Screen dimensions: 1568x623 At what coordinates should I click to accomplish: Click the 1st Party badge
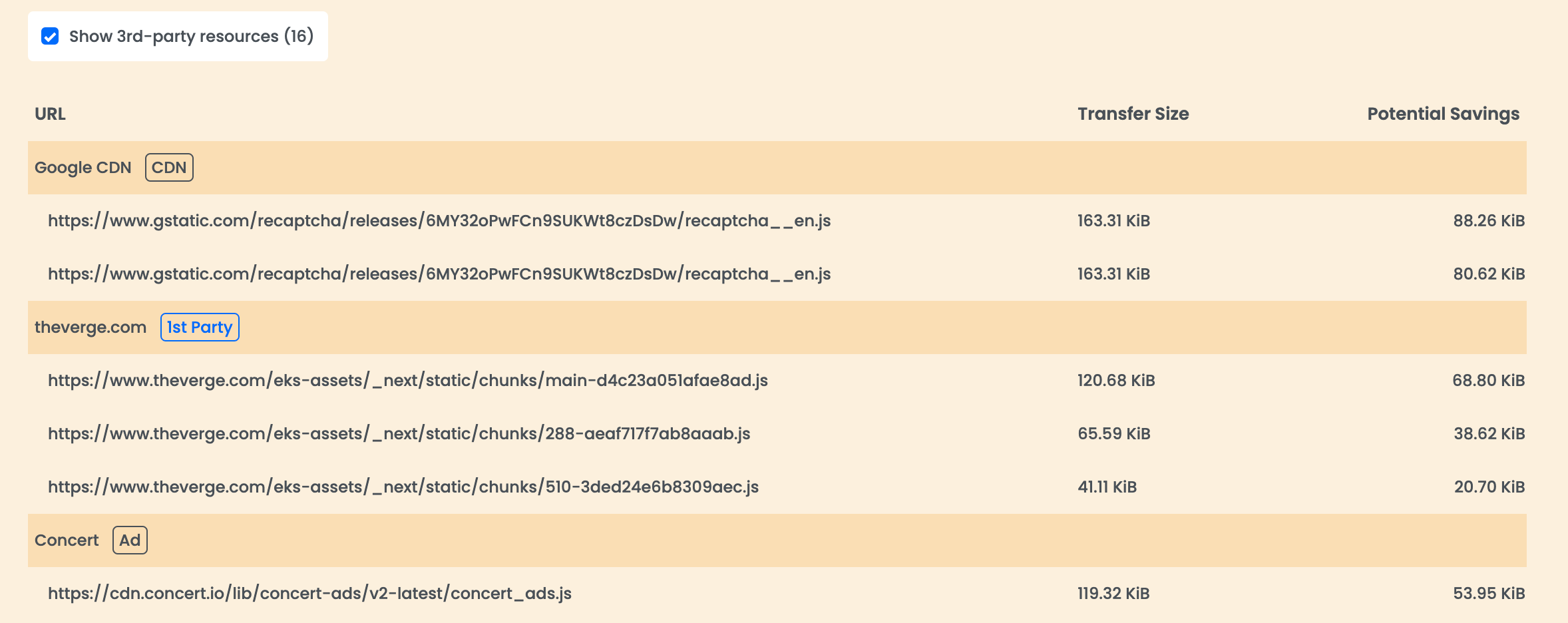coord(200,327)
